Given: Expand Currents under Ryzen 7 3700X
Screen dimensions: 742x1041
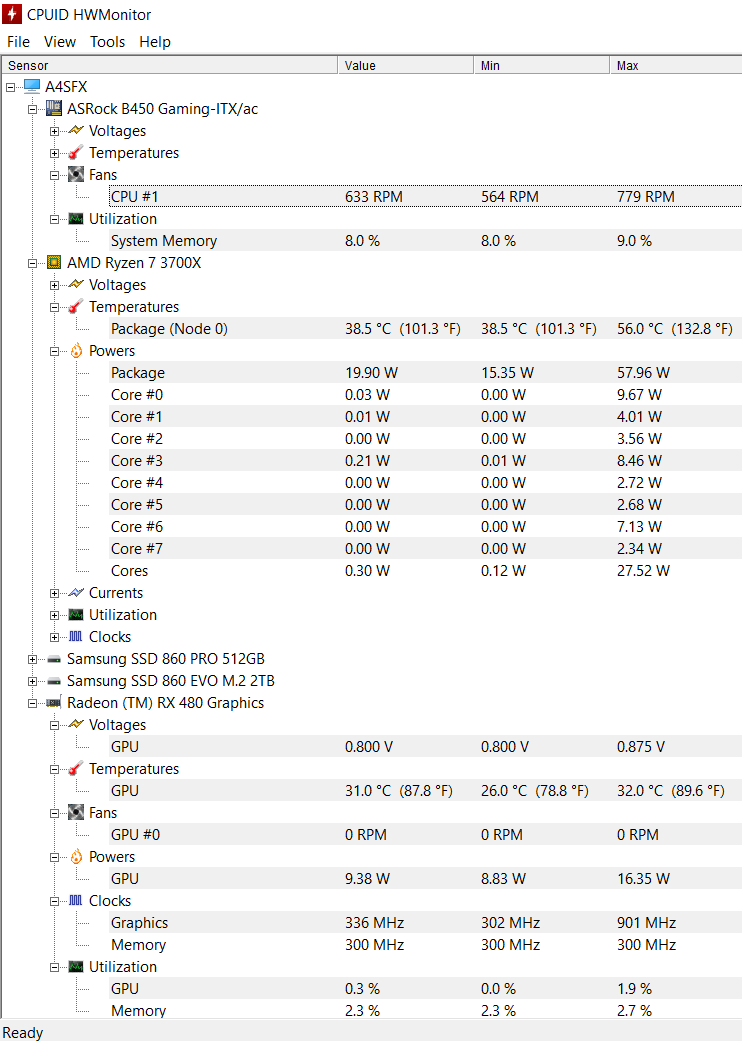Looking at the screenshot, I should [x=54, y=593].
